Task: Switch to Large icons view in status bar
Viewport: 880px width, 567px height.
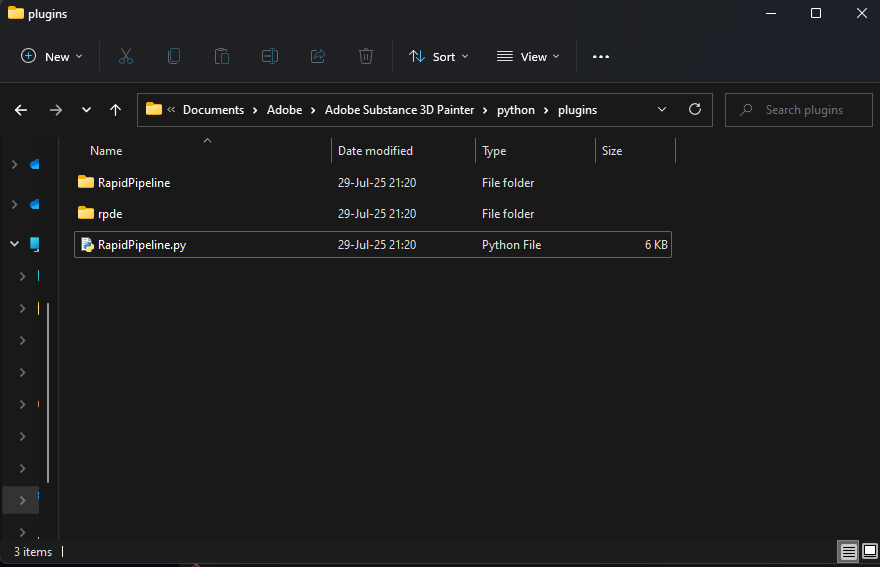Action: (869, 552)
